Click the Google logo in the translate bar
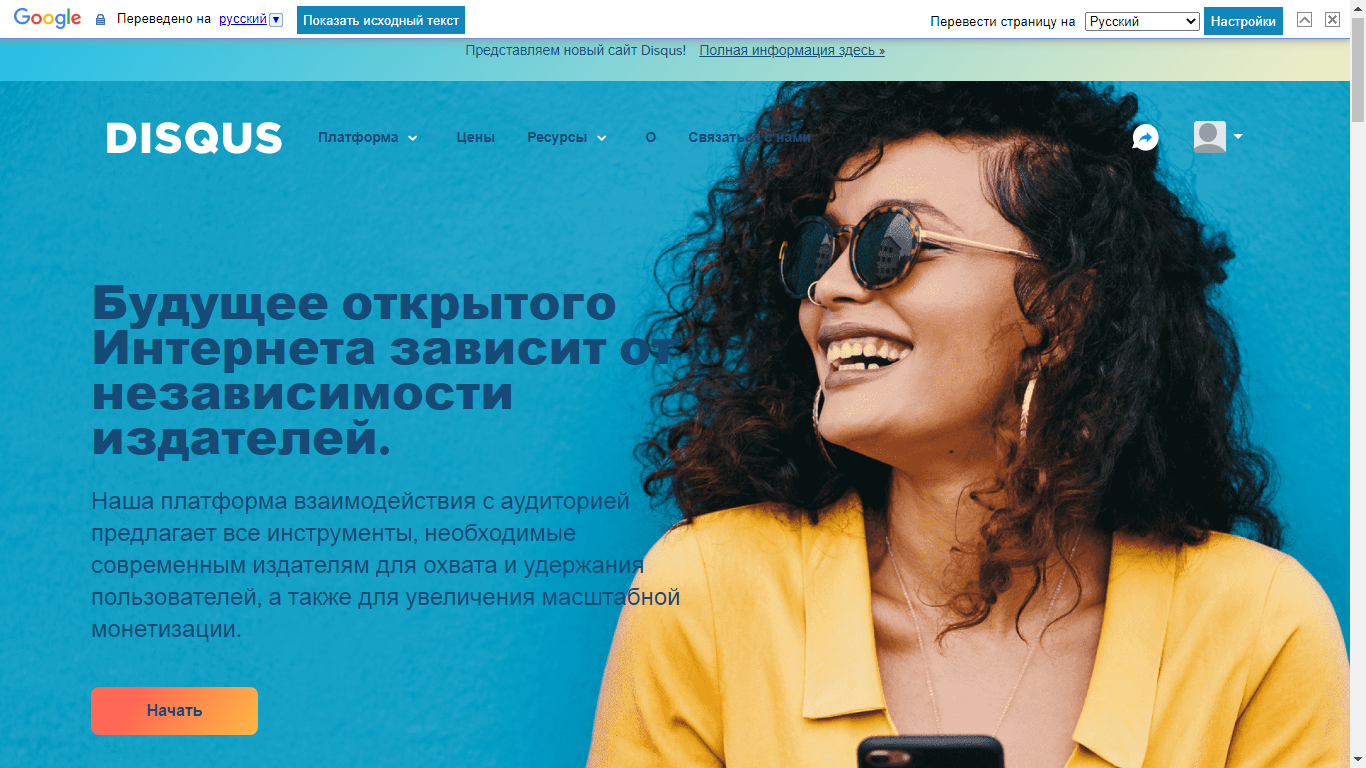The height and width of the screenshot is (768, 1366). [47, 19]
